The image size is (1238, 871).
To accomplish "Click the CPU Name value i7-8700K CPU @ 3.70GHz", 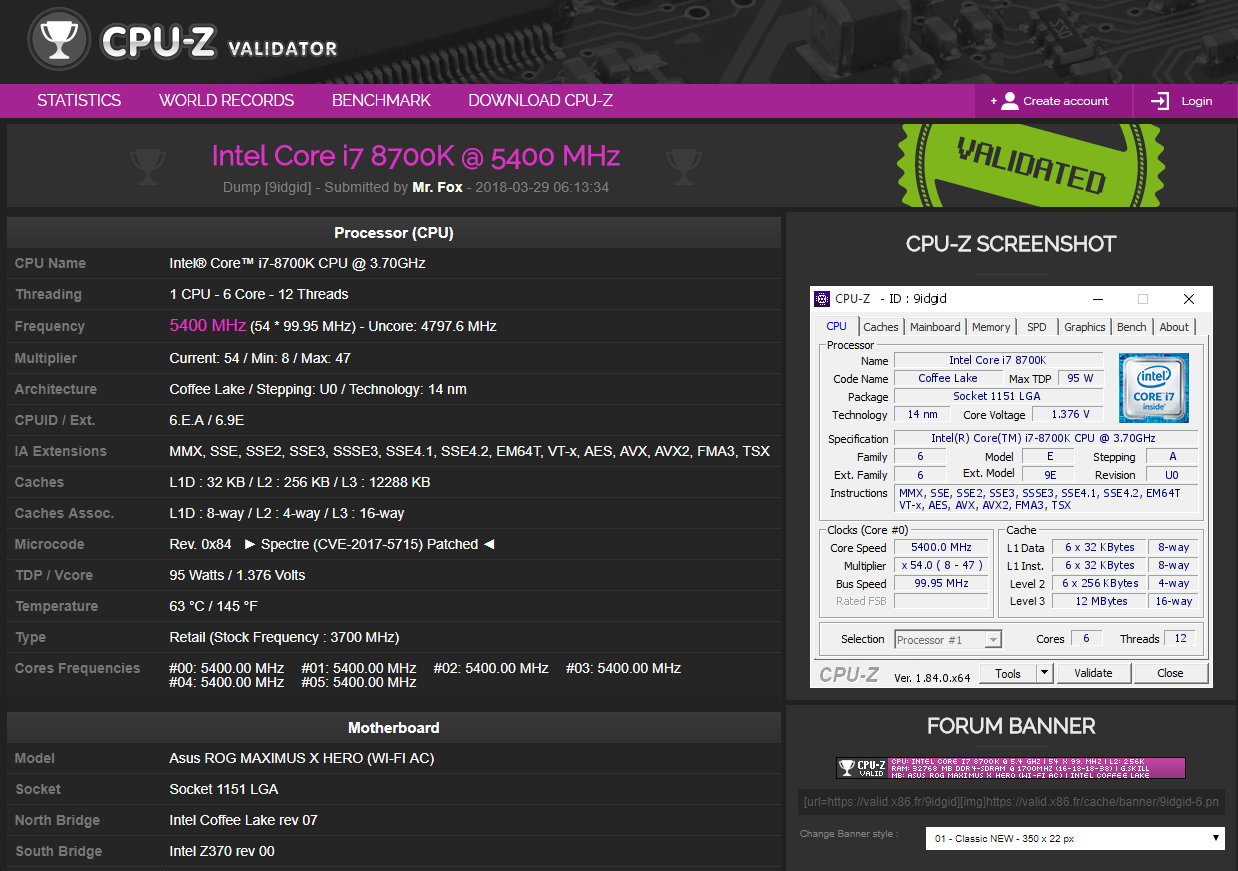I will pyautogui.click(x=297, y=263).
